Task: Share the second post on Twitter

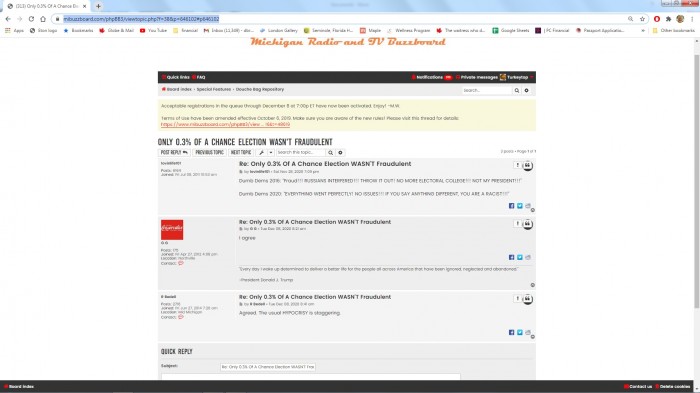Action: click(x=520, y=258)
